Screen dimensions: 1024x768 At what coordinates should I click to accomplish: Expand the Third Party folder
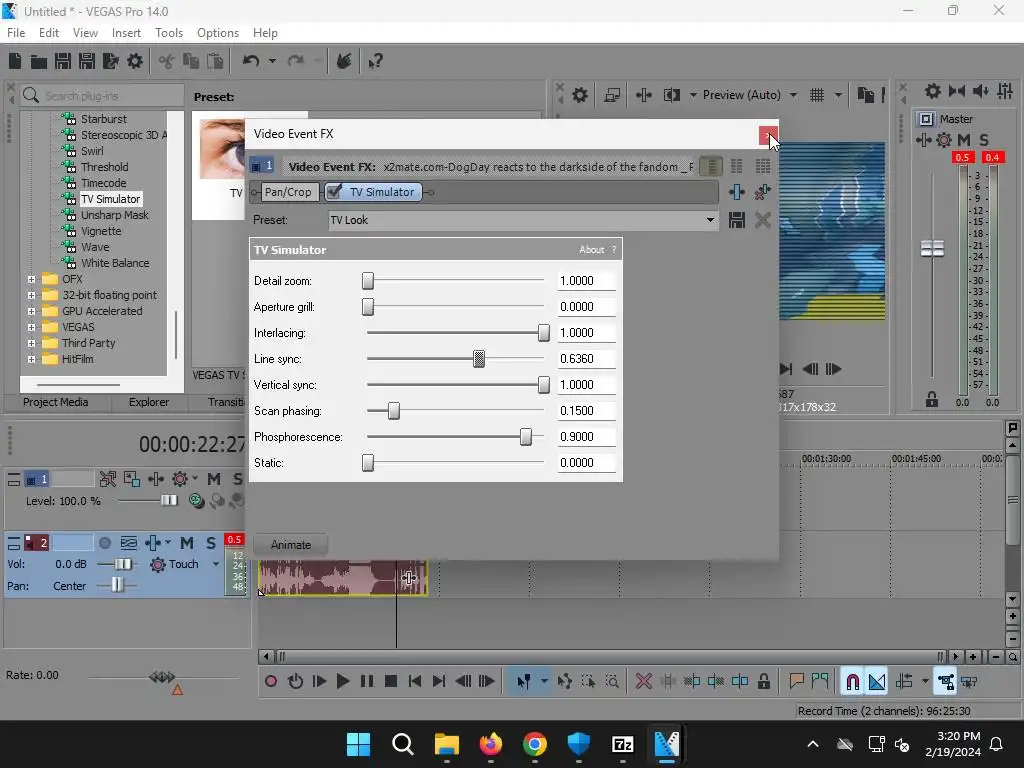coord(31,343)
